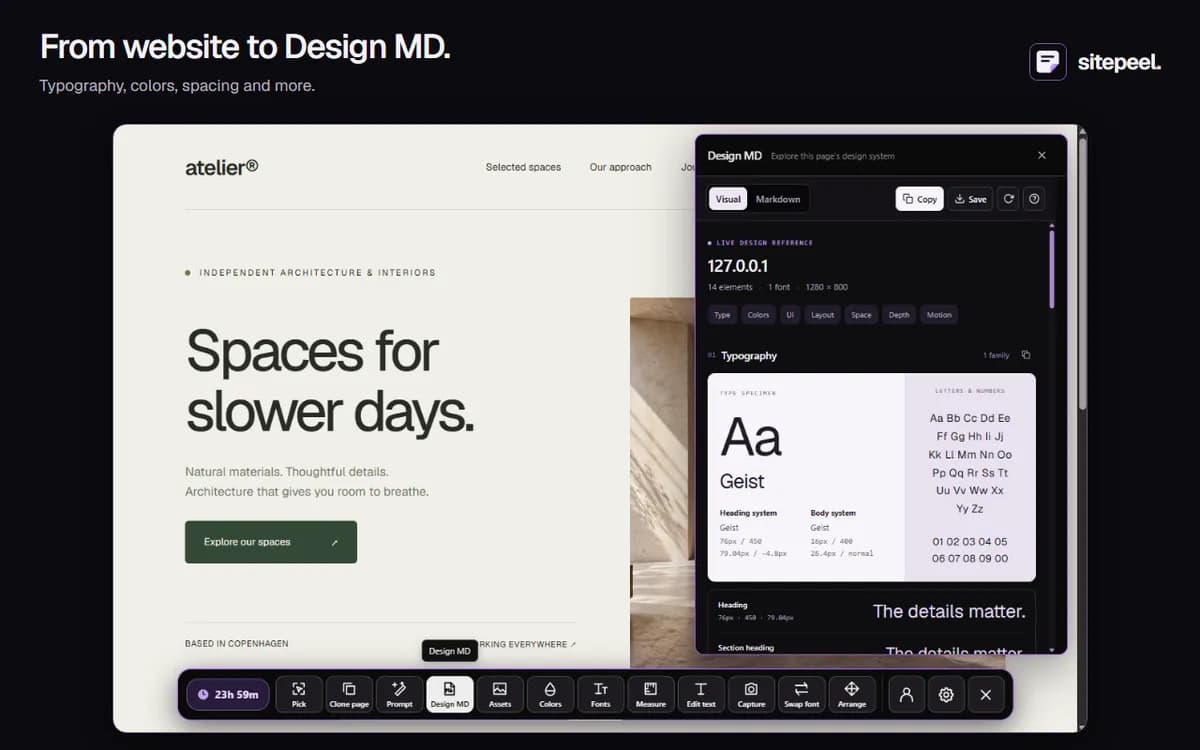
Task: Open the Selected spaces nav link
Action: (x=523, y=167)
